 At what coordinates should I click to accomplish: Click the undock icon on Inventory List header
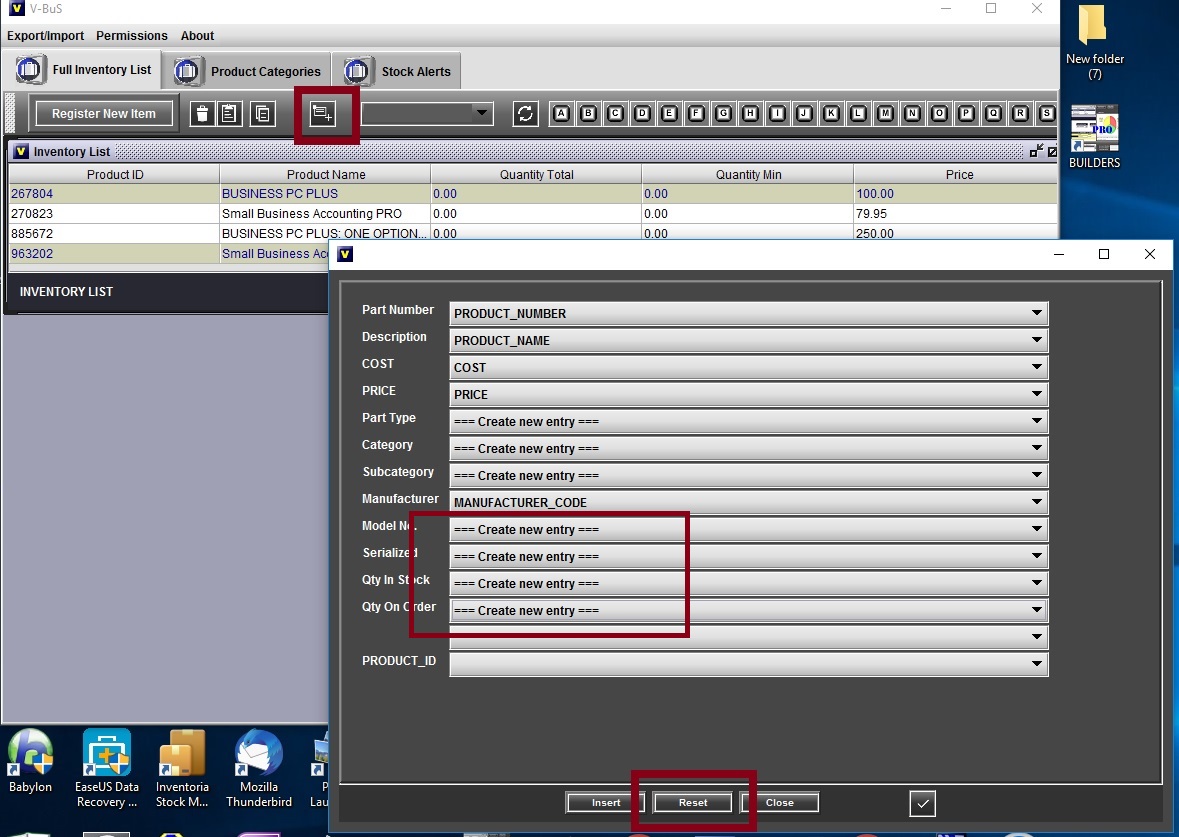[1036, 151]
